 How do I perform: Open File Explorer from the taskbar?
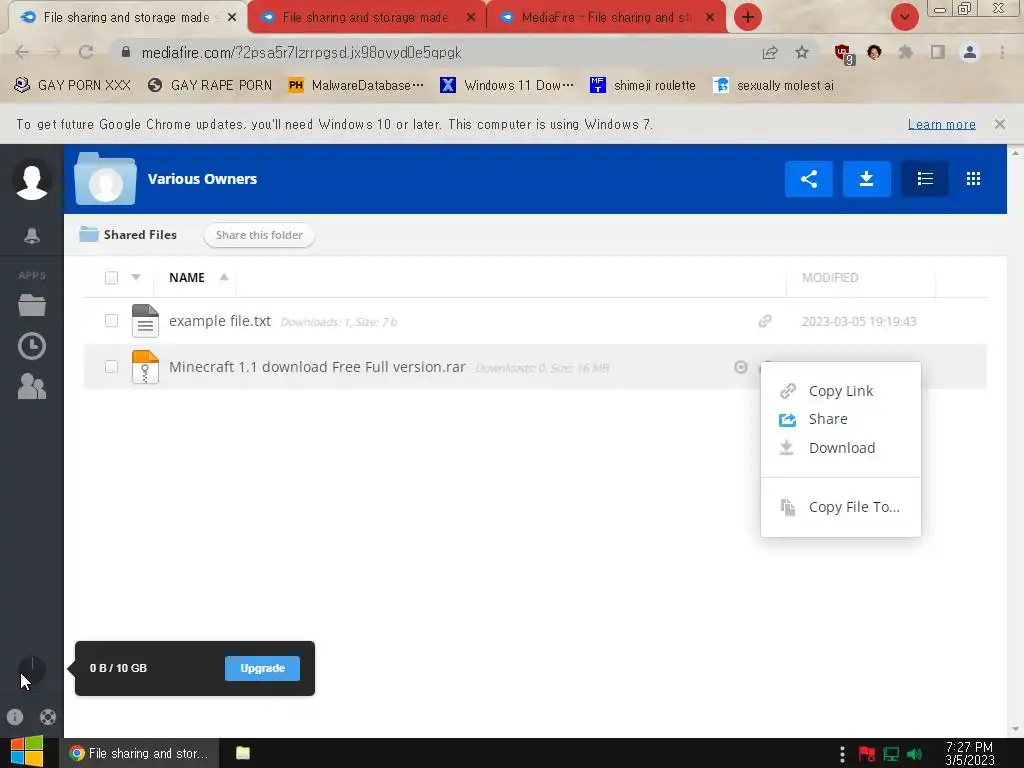coord(243,753)
